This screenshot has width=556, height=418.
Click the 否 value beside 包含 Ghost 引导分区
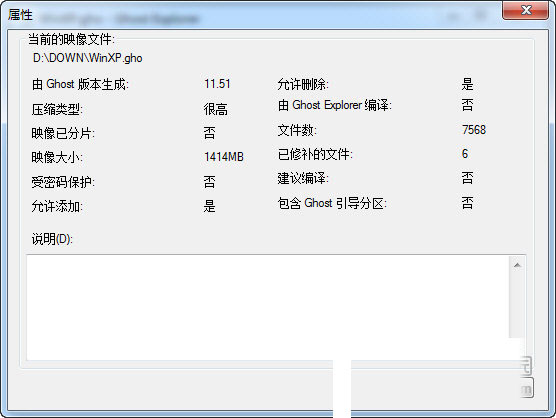point(467,203)
